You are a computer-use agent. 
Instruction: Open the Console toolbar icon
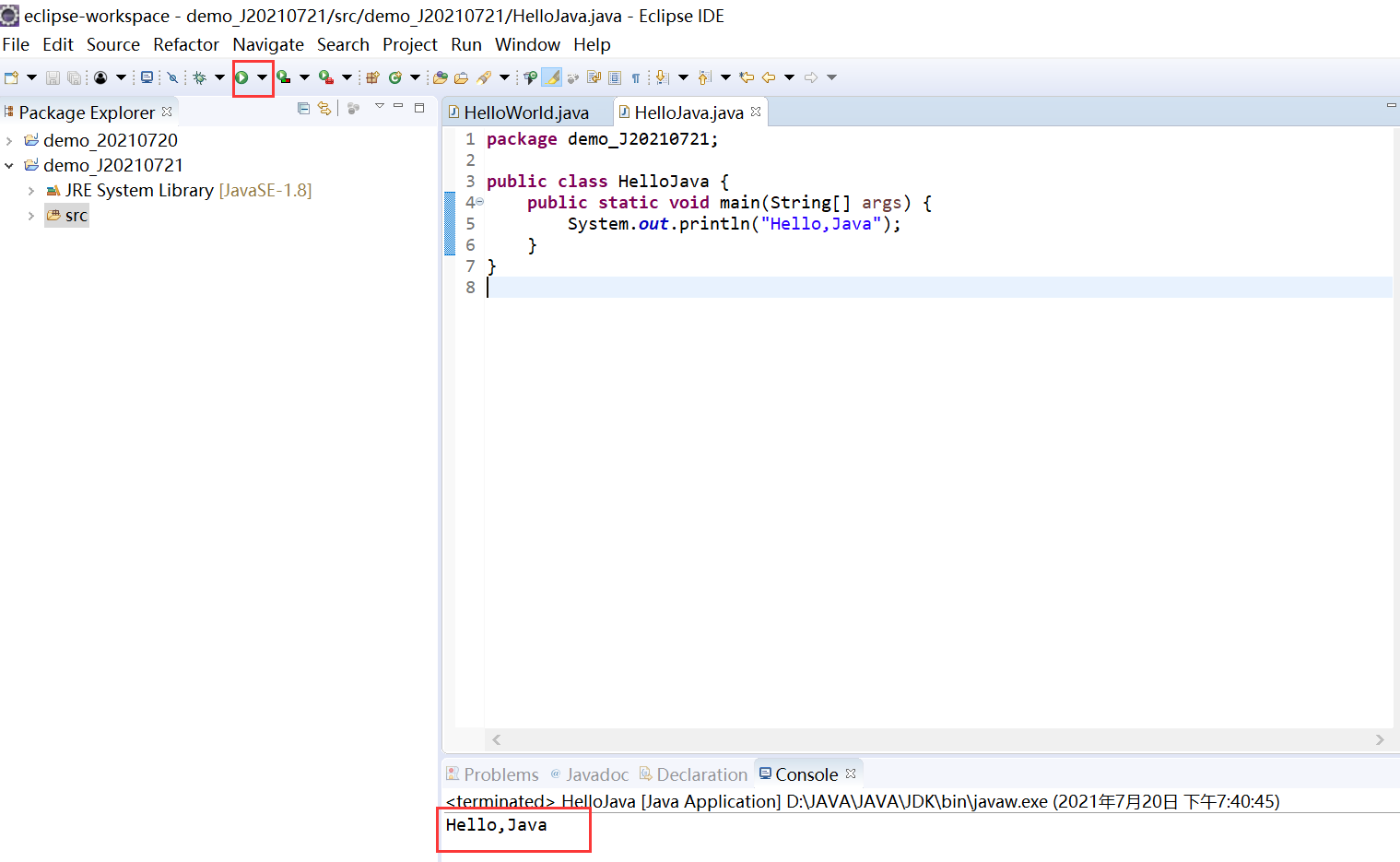tap(147, 77)
